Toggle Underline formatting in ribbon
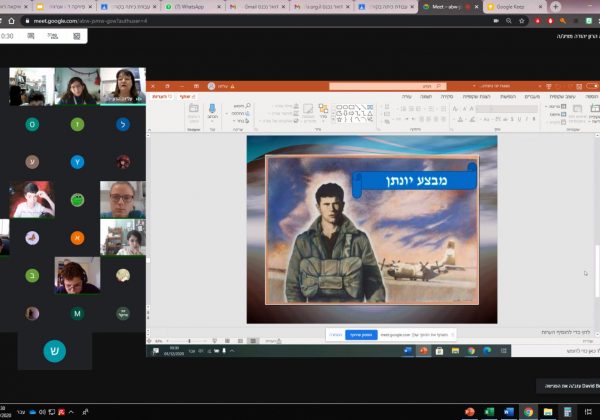Image resolution: width=600 pixels, height=420 pixels. coord(519,119)
